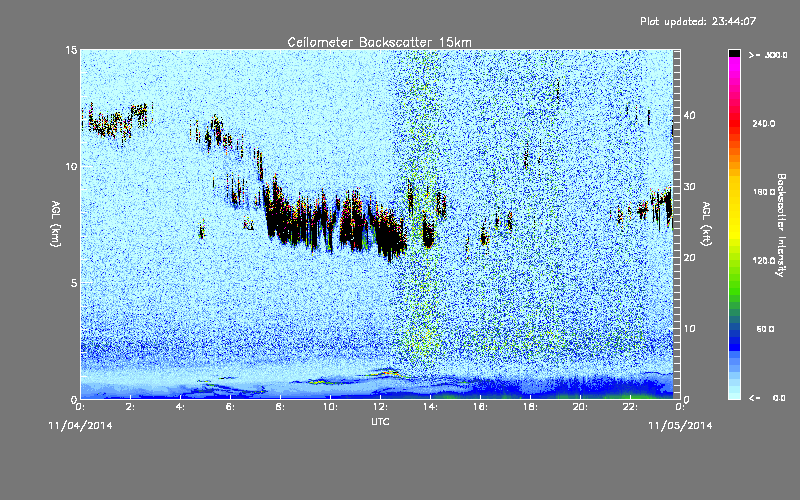Viewport: 800px width, 500px height.
Task: Click the "UTC" time axis label
Action: [x=380, y=421]
